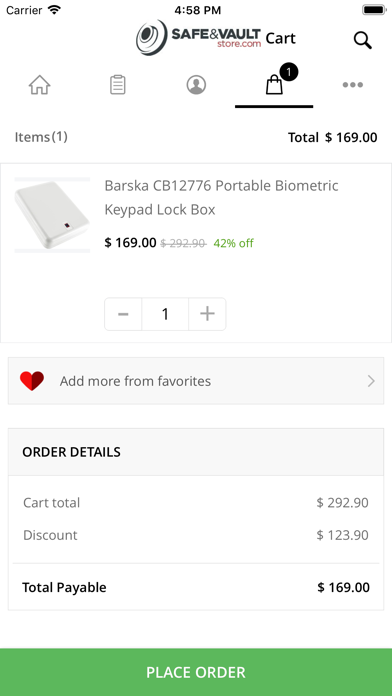The height and width of the screenshot is (696, 392).
Task: Open the account profile icon
Action: (x=196, y=85)
